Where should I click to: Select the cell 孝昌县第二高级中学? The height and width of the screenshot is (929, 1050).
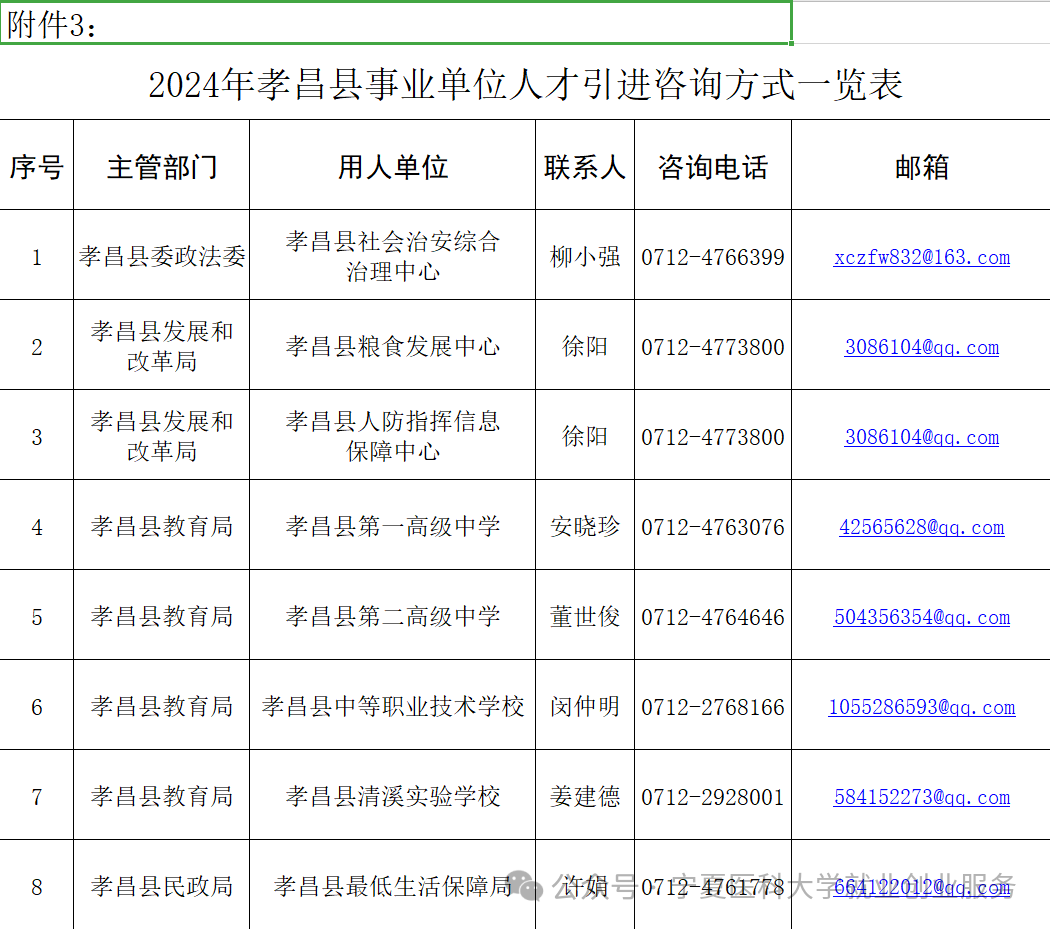point(392,615)
